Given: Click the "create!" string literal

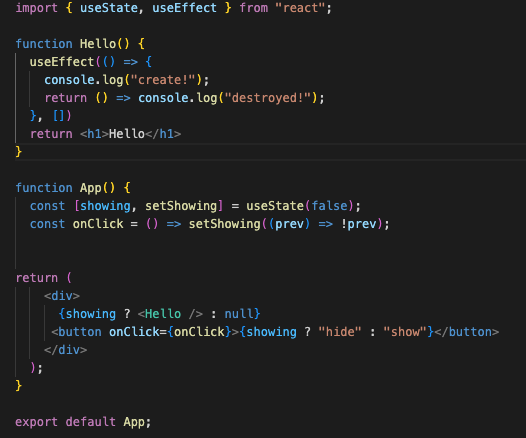Looking at the screenshot, I should (163, 80).
